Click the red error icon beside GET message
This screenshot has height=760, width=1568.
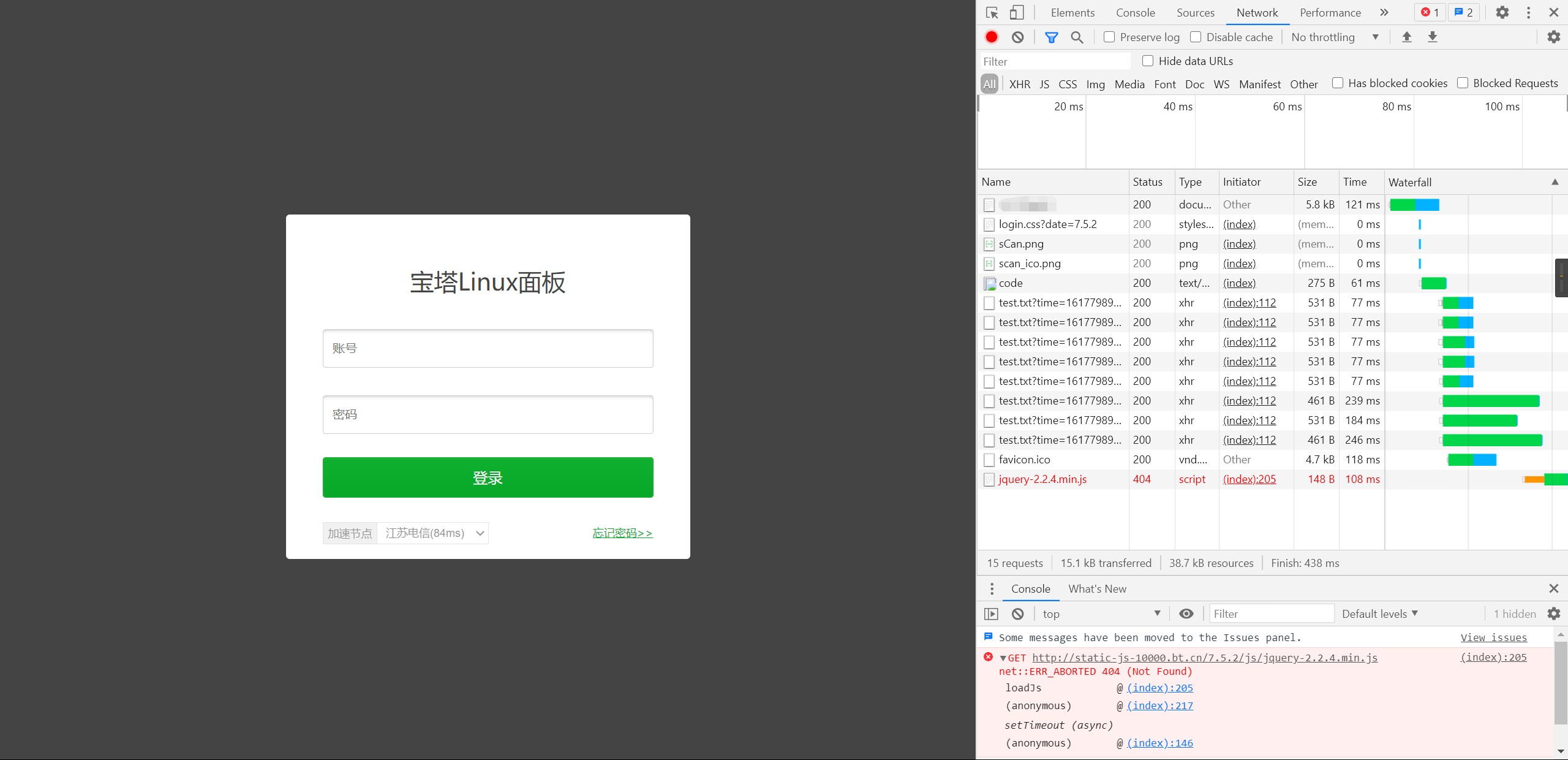pyautogui.click(x=989, y=657)
